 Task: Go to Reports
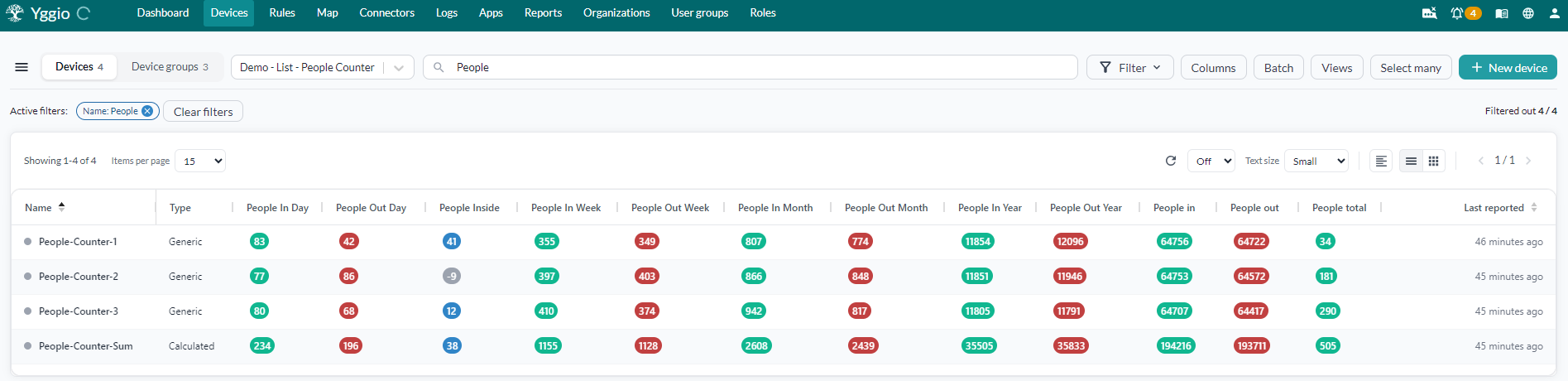543,12
